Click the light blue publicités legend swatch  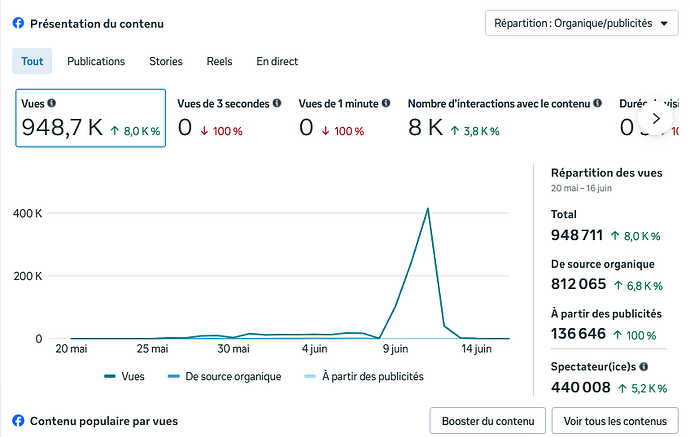[x=310, y=376]
